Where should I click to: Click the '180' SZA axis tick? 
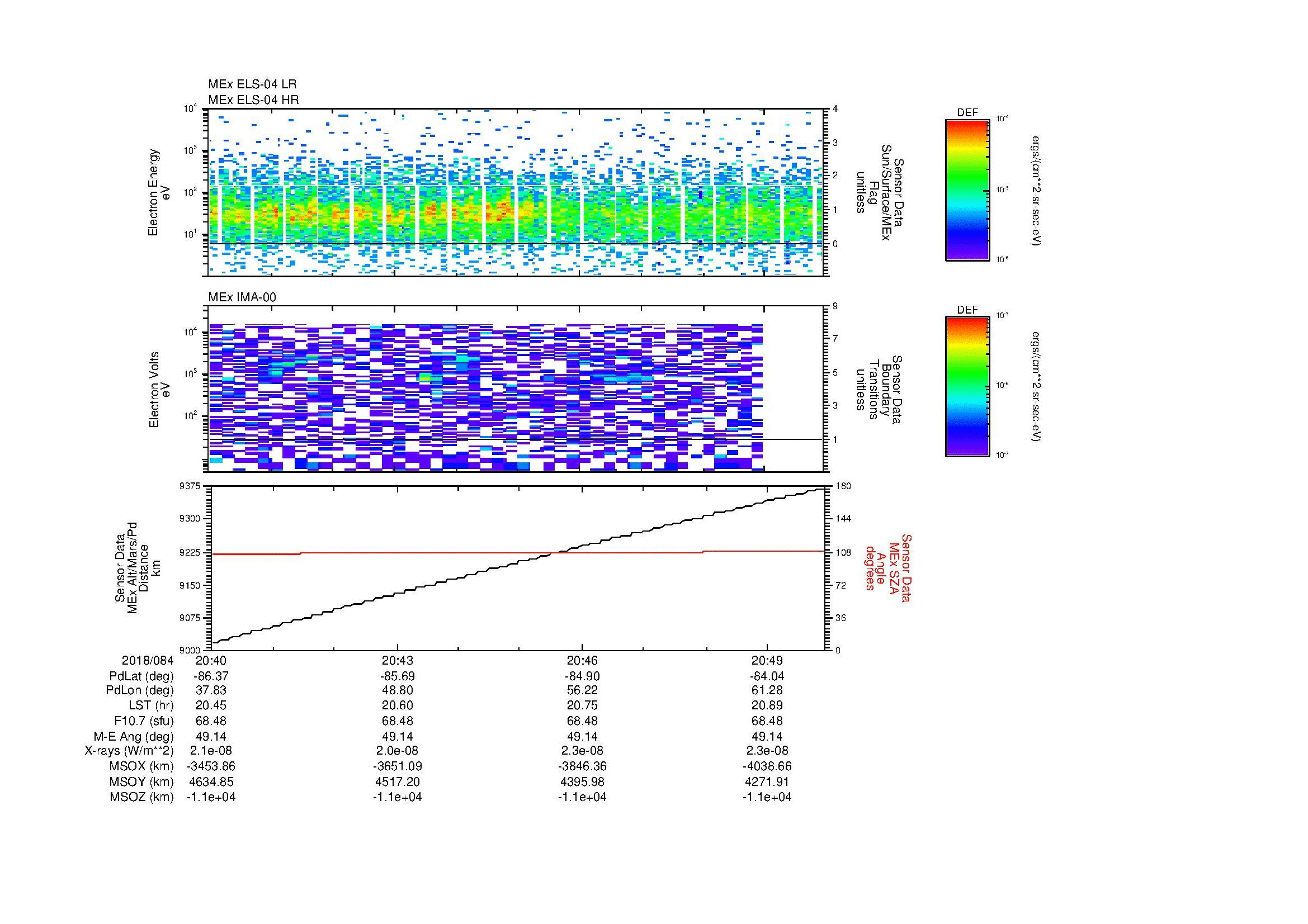[843, 486]
